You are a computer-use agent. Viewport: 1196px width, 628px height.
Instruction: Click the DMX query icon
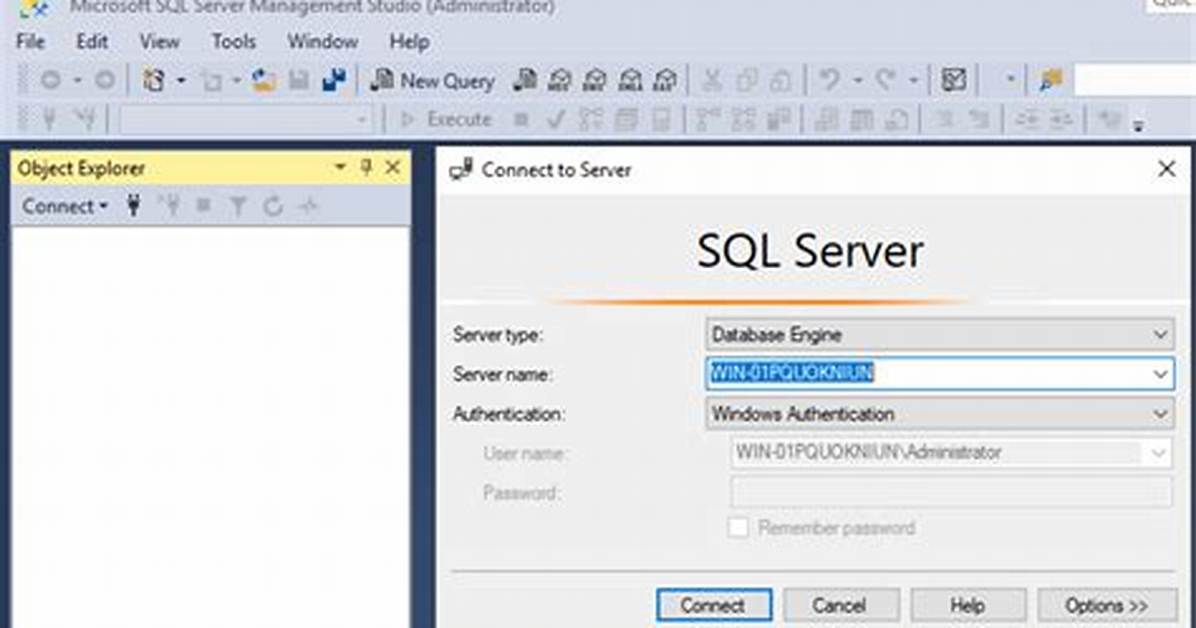pyautogui.click(x=595, y=79)
